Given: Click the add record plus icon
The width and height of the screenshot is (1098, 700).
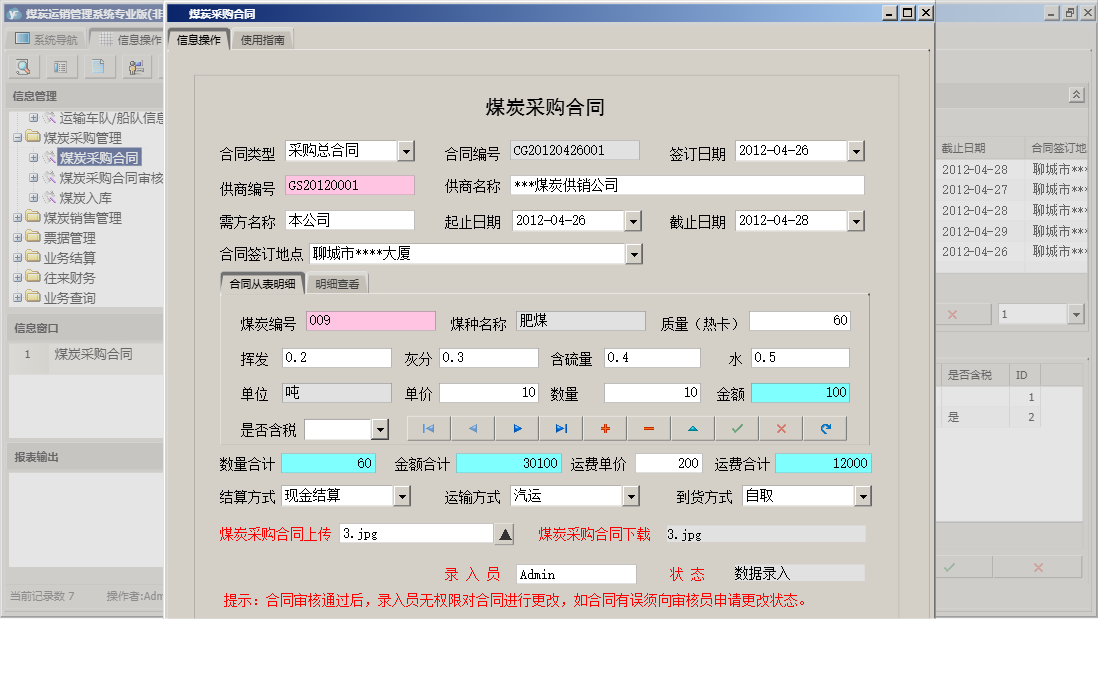Looking at the screenshot, I should [x=604, y=428].
